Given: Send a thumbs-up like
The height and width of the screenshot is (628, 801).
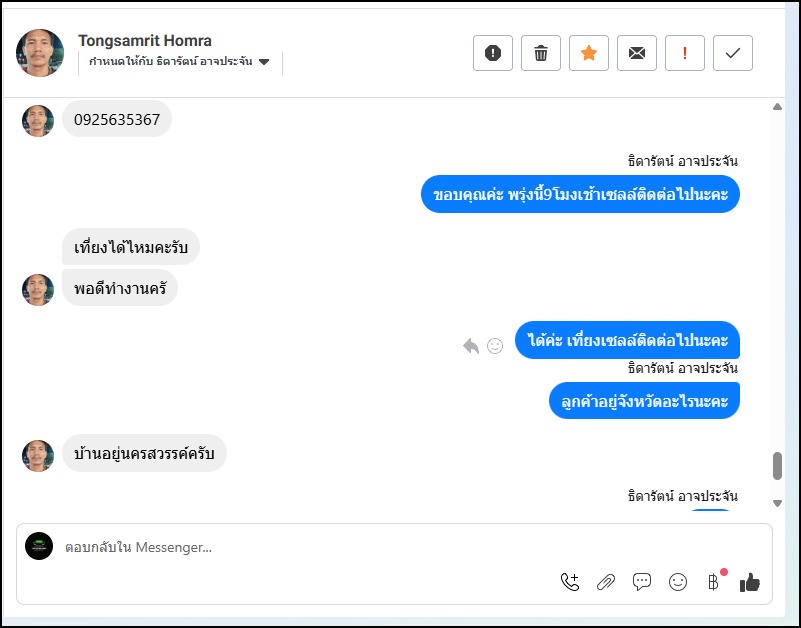Looking at the screenshot, I should (x=750, y=582).
